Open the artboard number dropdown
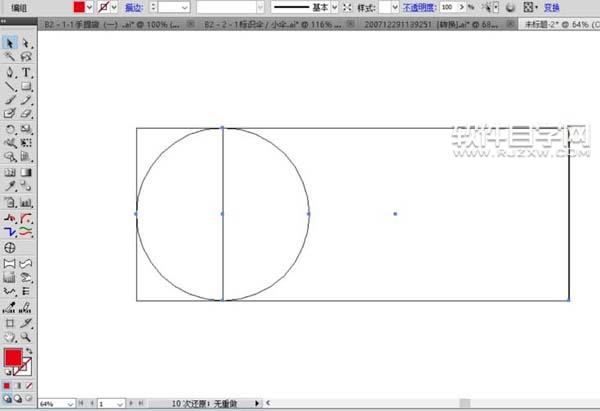This screenshot has height=411, width=600. [120, 404]
